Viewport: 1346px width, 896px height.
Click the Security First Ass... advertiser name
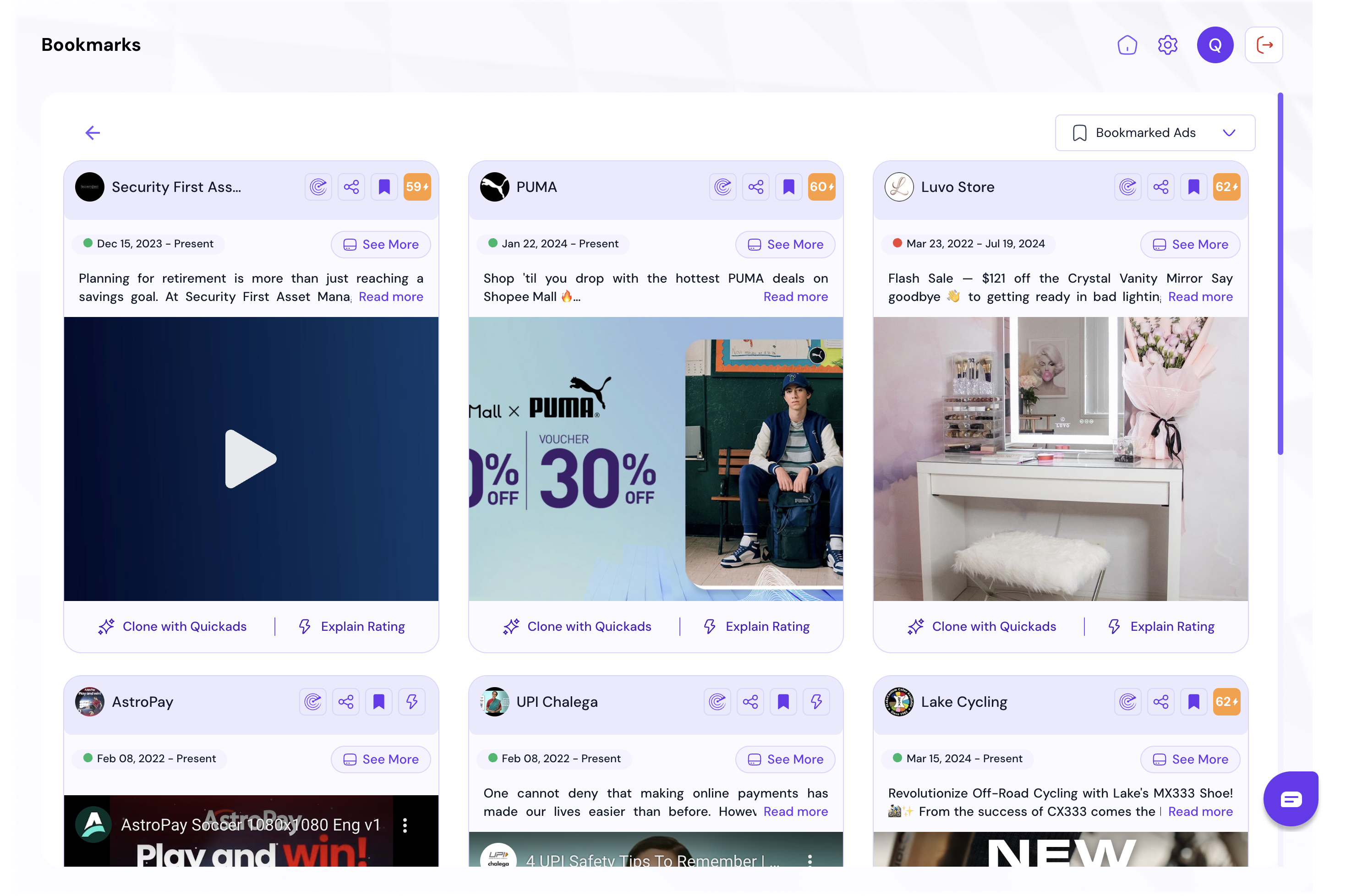pos(176,187)
